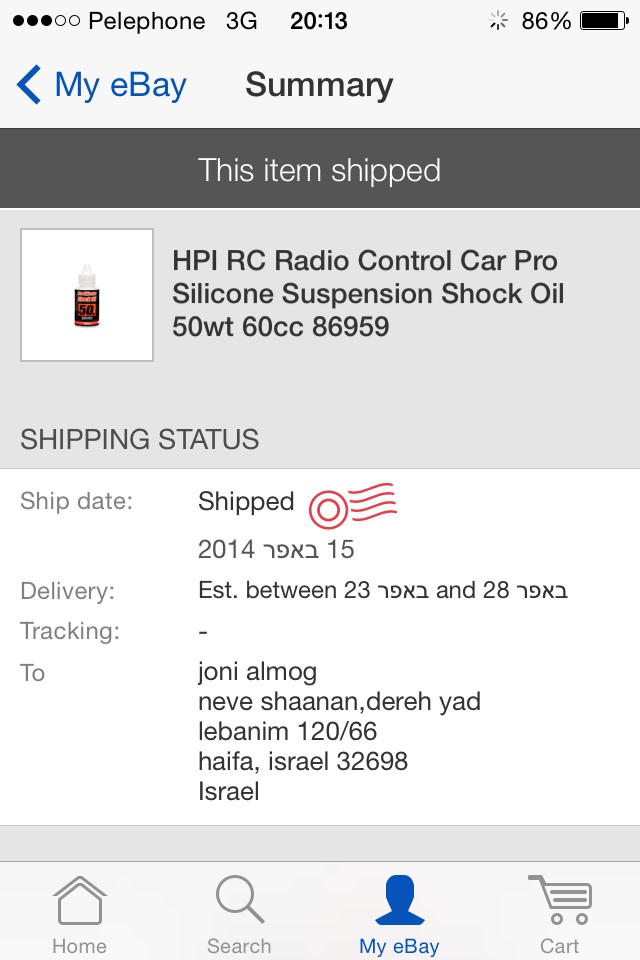Tap the Cart tab label
The image size is (640, 960).
[560, 945]
